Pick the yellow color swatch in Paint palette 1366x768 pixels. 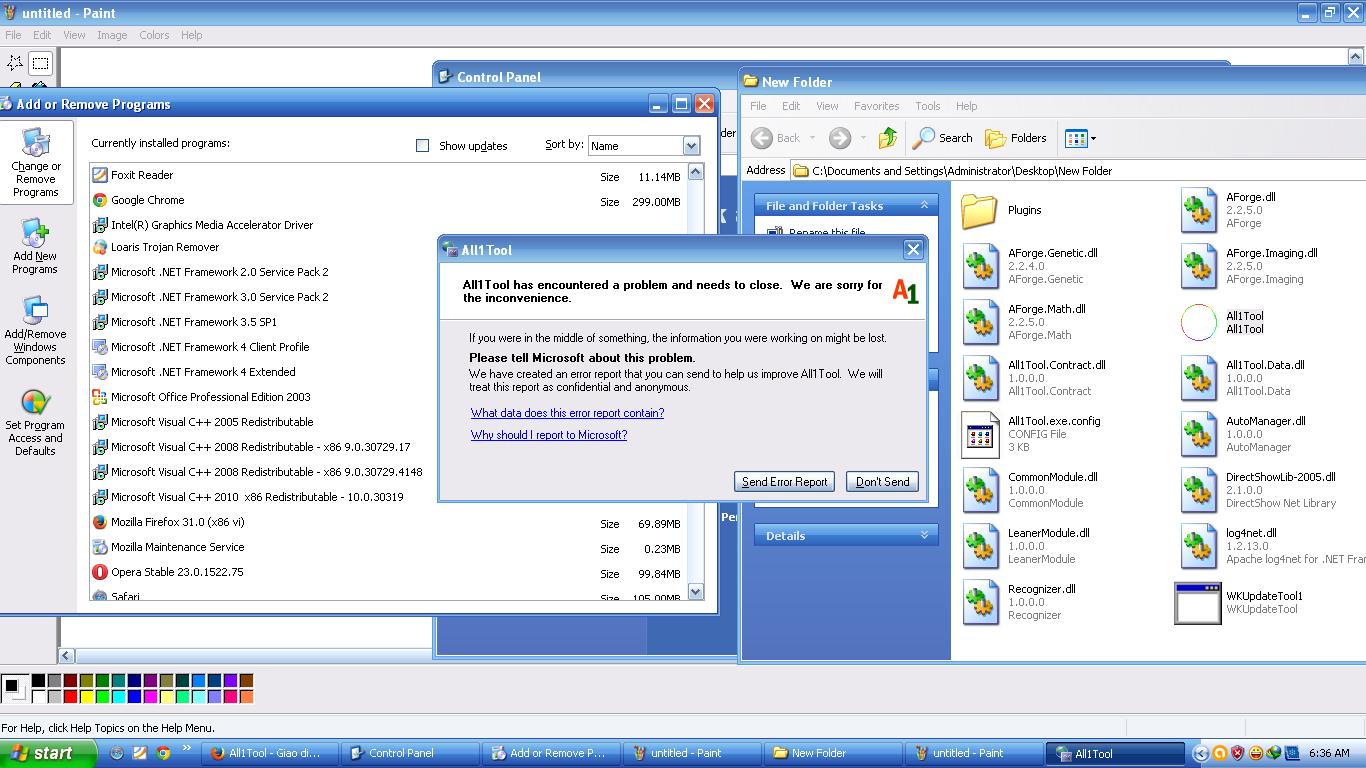(86, 697)
